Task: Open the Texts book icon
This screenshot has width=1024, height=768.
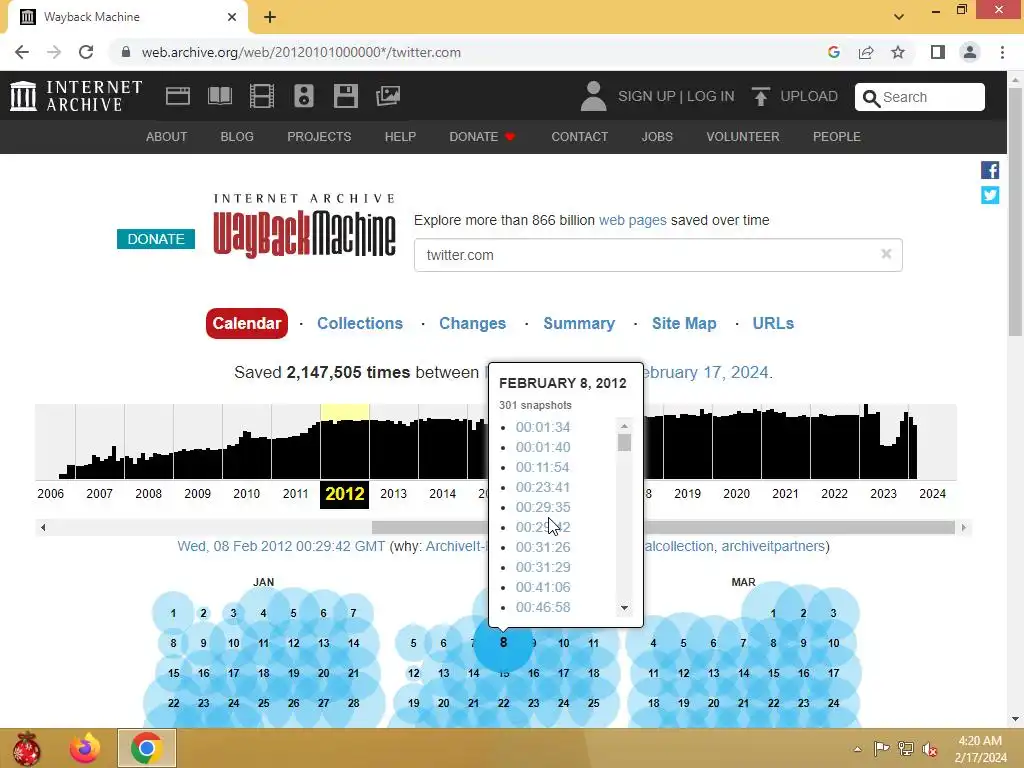Action: point(220,96)
